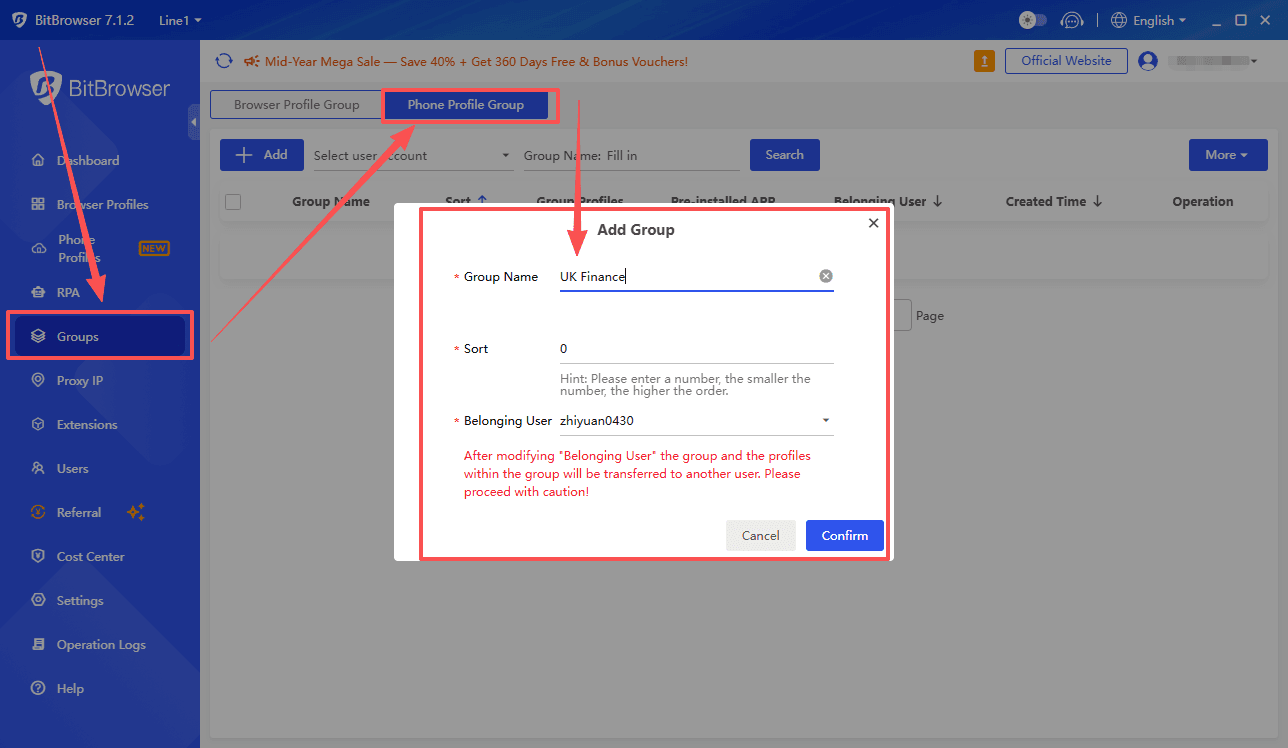Click the orange upgrade icon
Screen dimensions: 1288x748
point(984,61)
